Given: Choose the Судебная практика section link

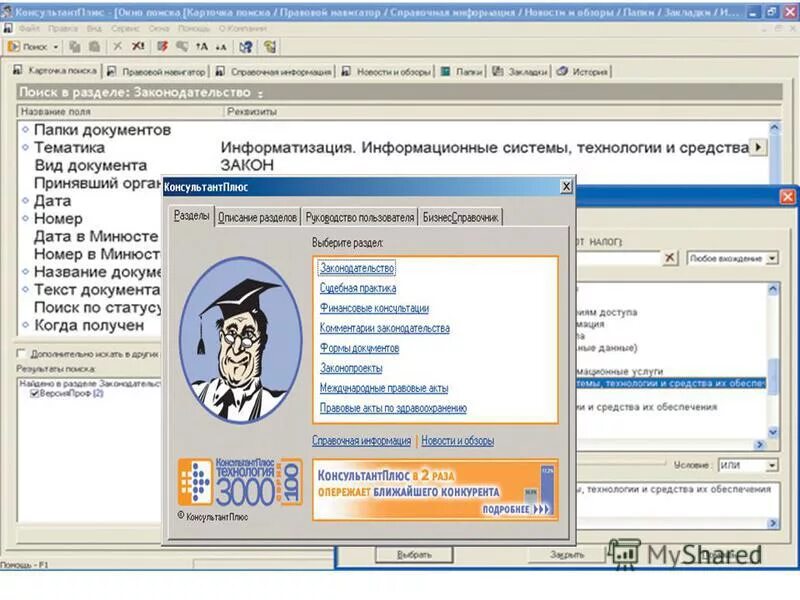Looking at the screenshot, I should coord(358,288).
